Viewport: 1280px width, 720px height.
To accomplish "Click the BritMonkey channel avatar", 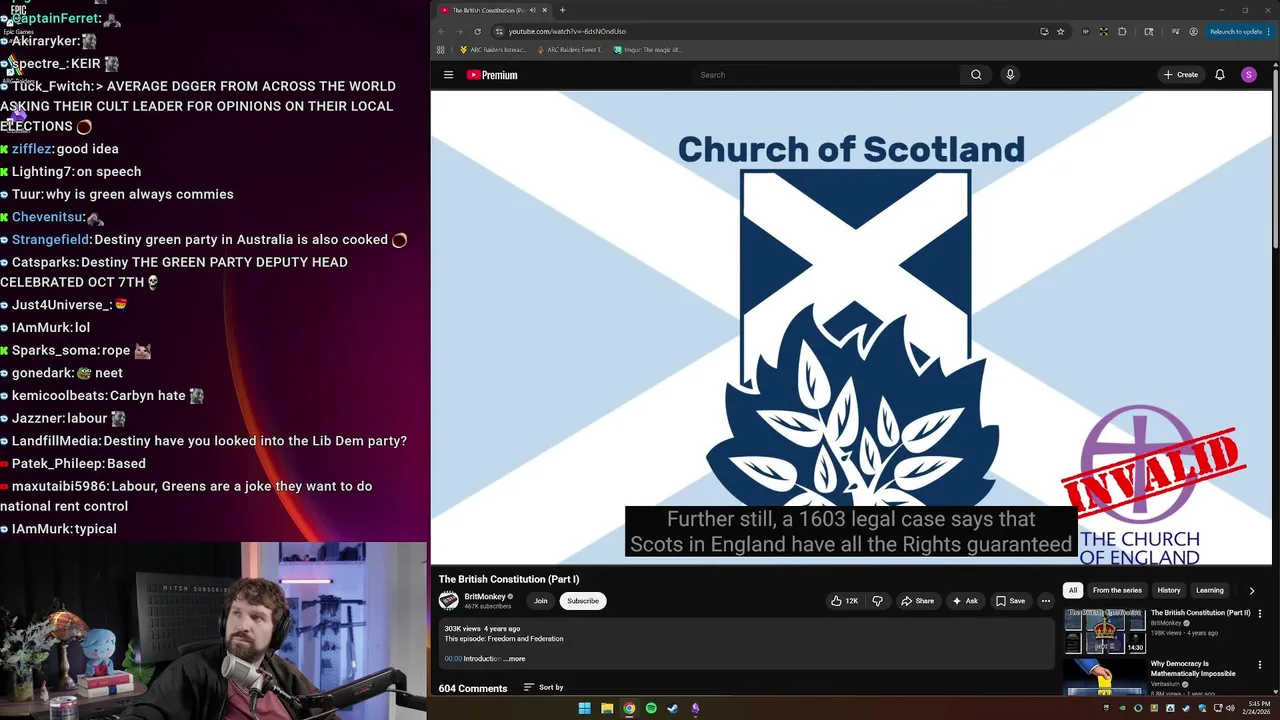I will [x=448, y=600].
